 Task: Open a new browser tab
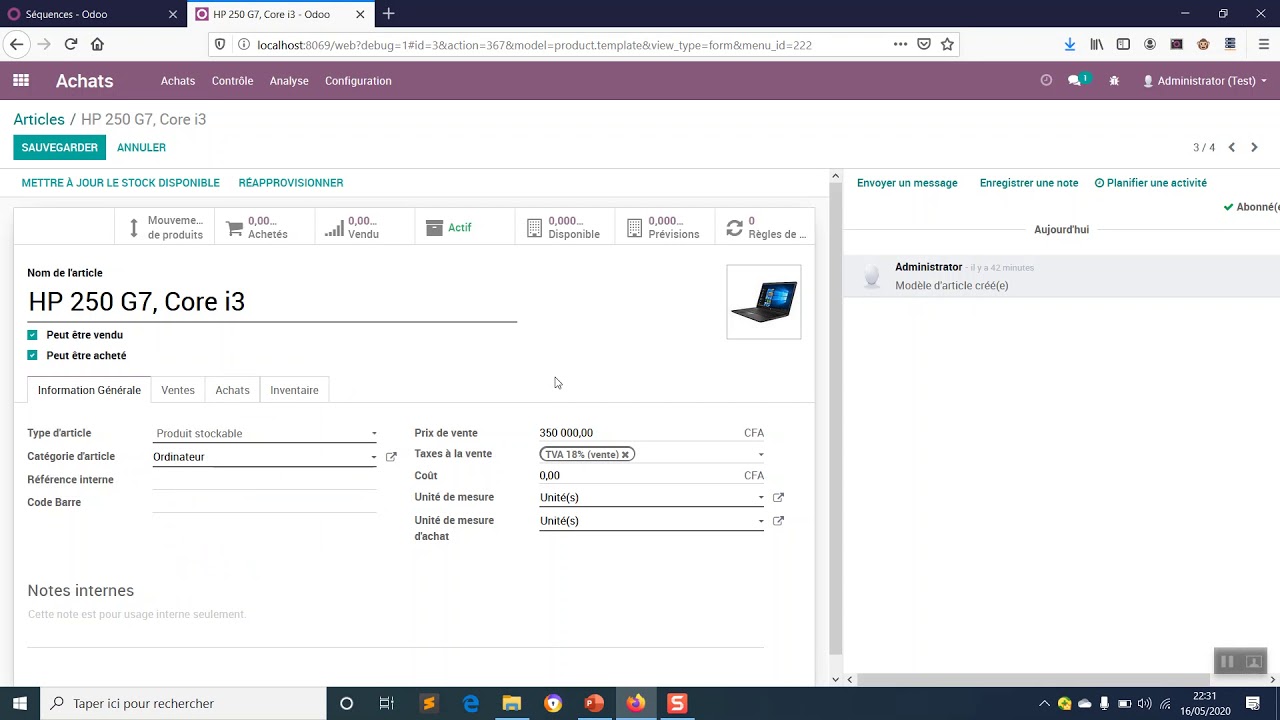[x=388, y=14]
